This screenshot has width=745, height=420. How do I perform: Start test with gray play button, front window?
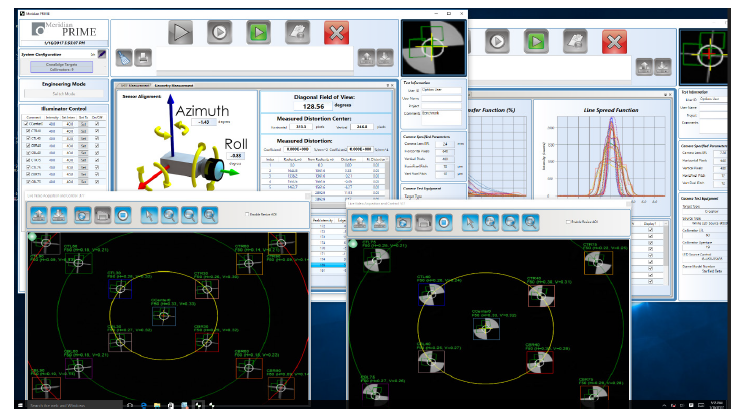(x=181, y=32)
